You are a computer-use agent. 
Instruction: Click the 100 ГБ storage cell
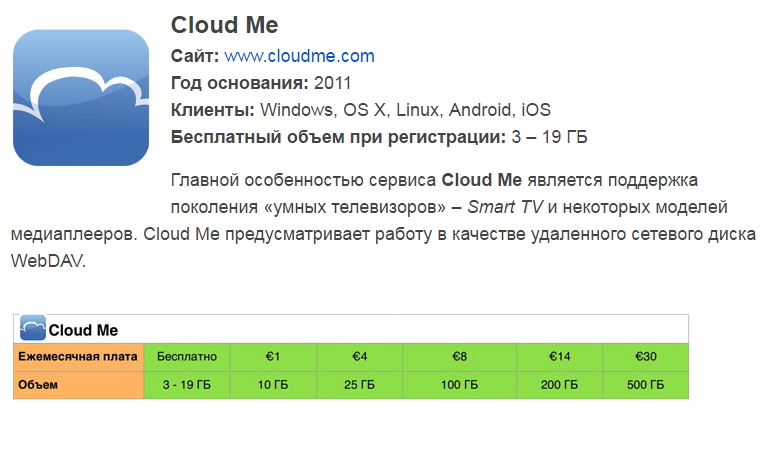(459, 385)
